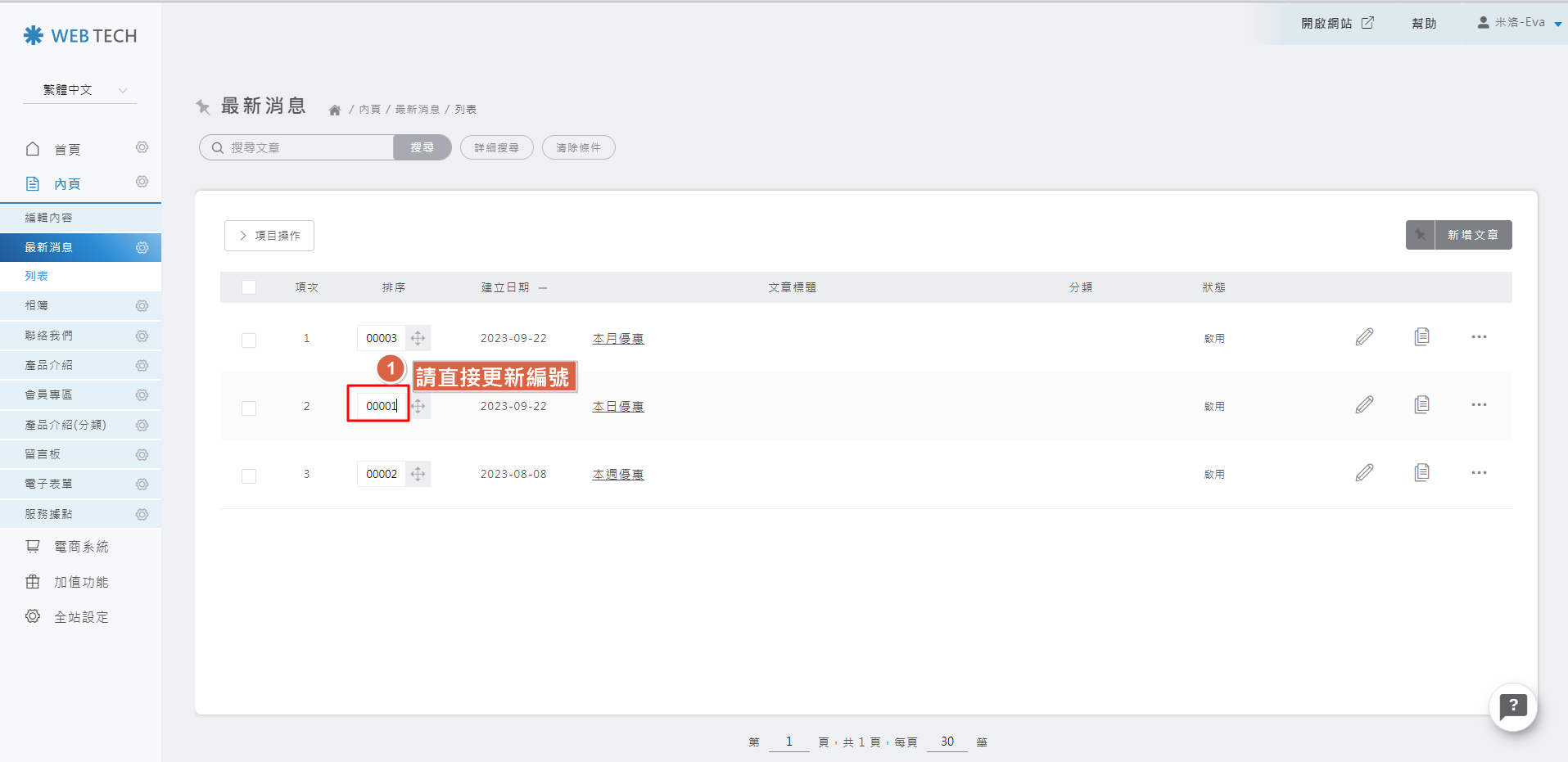Expand the 項目操作 actions panel
Viewport: 1568px width, 762px height.
pyautogui.click(x=269, y=236)
